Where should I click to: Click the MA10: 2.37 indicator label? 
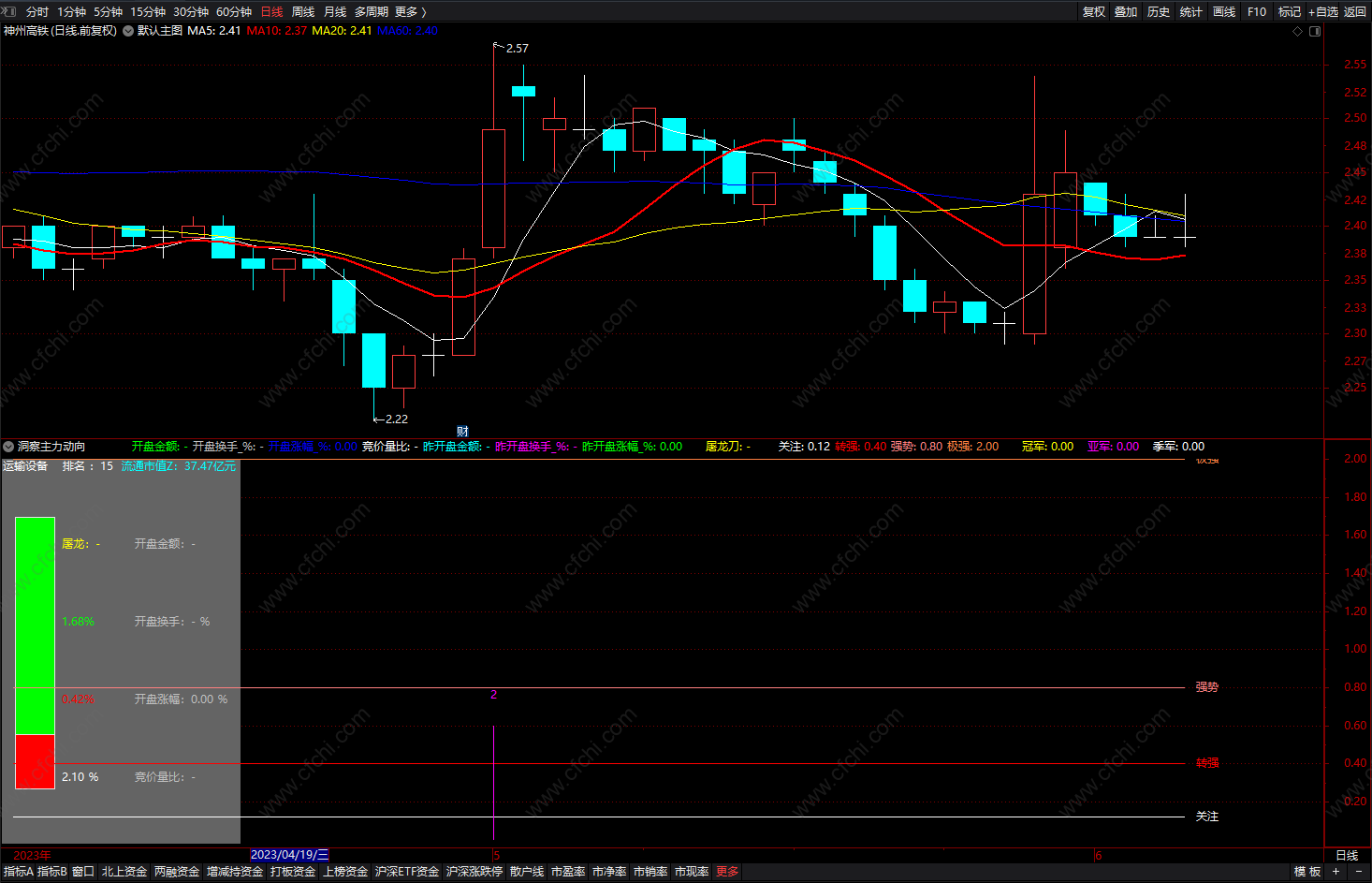click(x=276, y=31)
